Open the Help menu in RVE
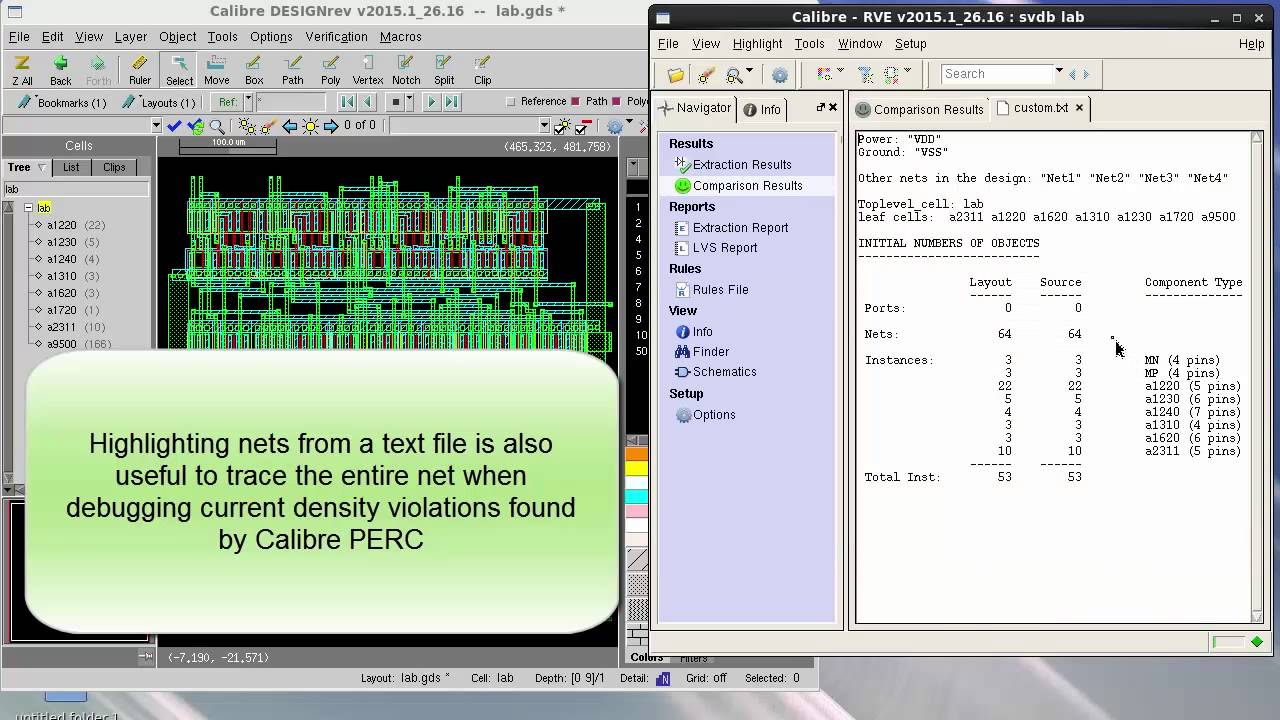Screen dimensions: 1280x720 coord(1251,44)
